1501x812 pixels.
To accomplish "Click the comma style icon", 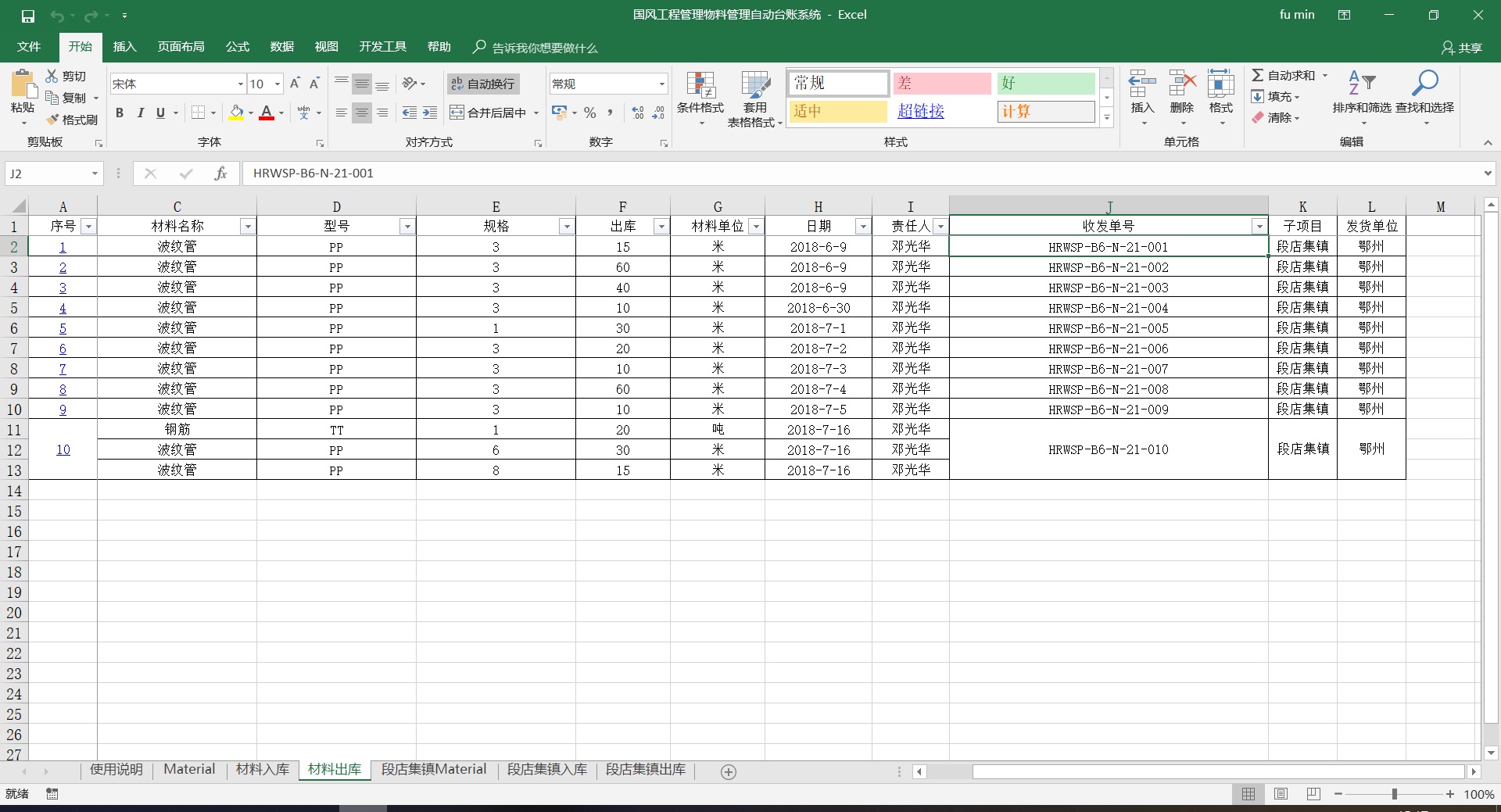I will click(x=610, y=113).
